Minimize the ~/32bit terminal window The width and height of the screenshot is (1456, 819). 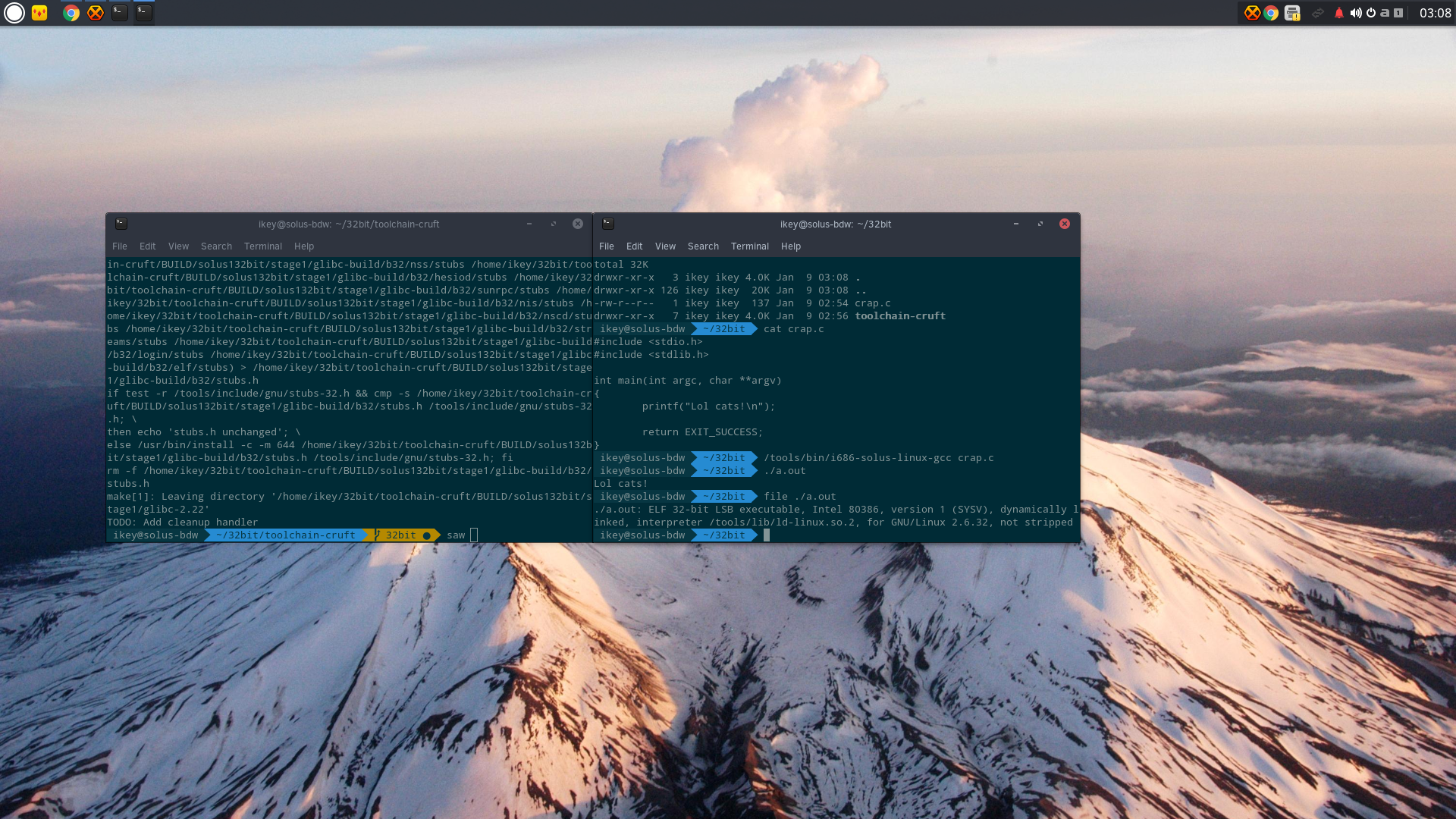(1016, 224)
